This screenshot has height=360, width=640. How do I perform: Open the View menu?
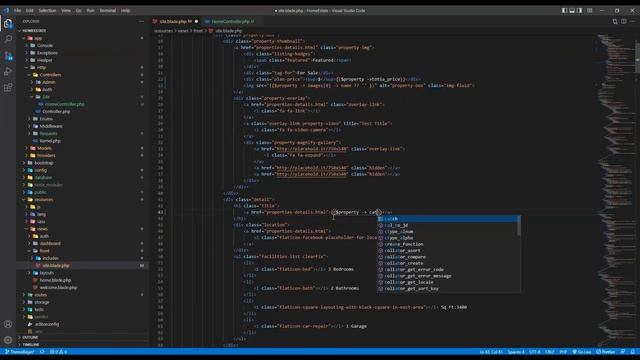click(x=66, y=11)
